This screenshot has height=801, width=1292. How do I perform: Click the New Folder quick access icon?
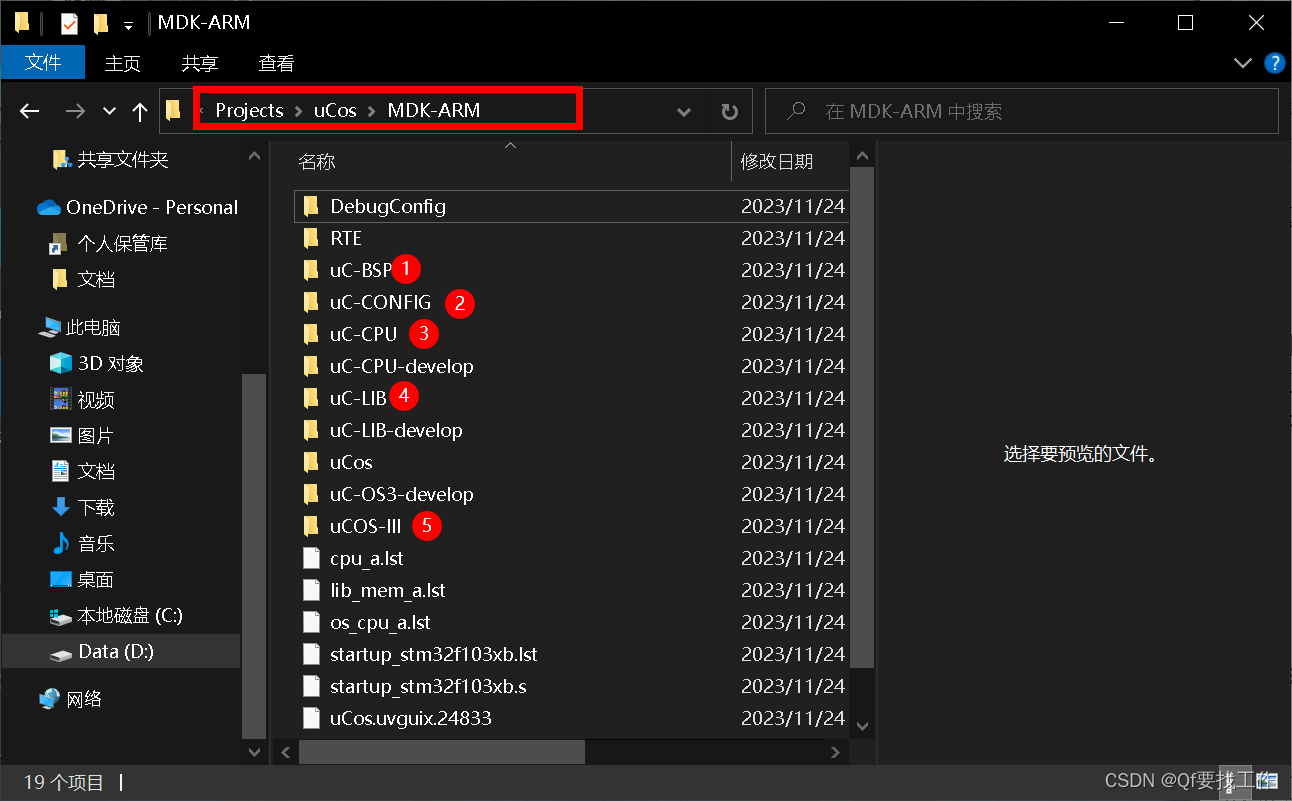(100, 22)
